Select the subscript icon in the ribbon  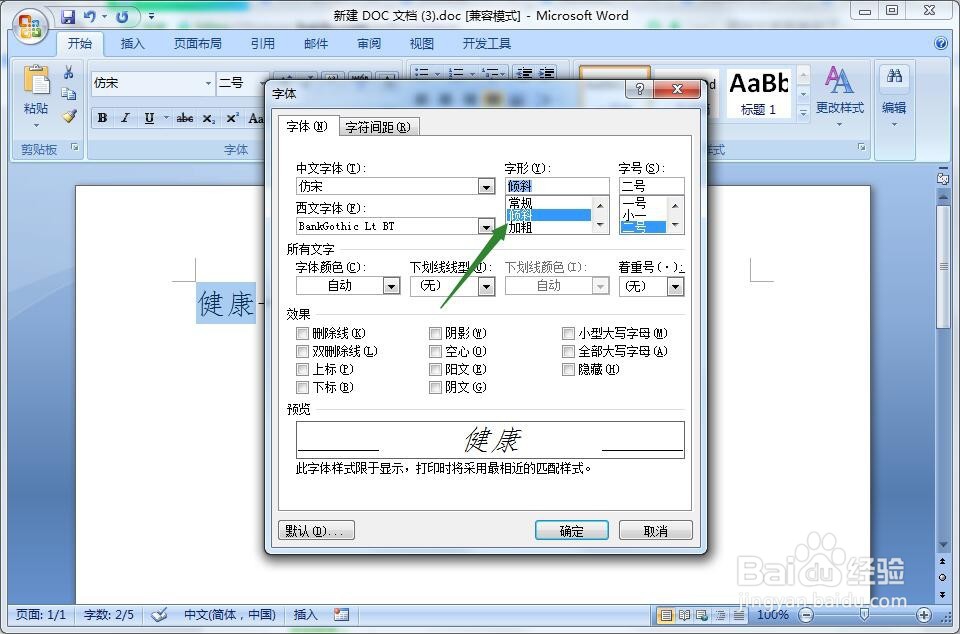[x=209, y=118]
